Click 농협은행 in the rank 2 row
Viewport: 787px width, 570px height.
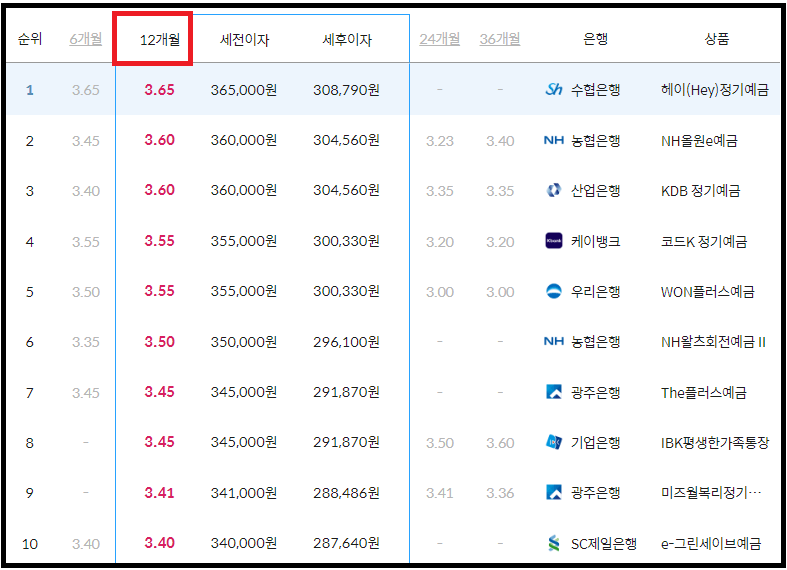pos(596,140)
